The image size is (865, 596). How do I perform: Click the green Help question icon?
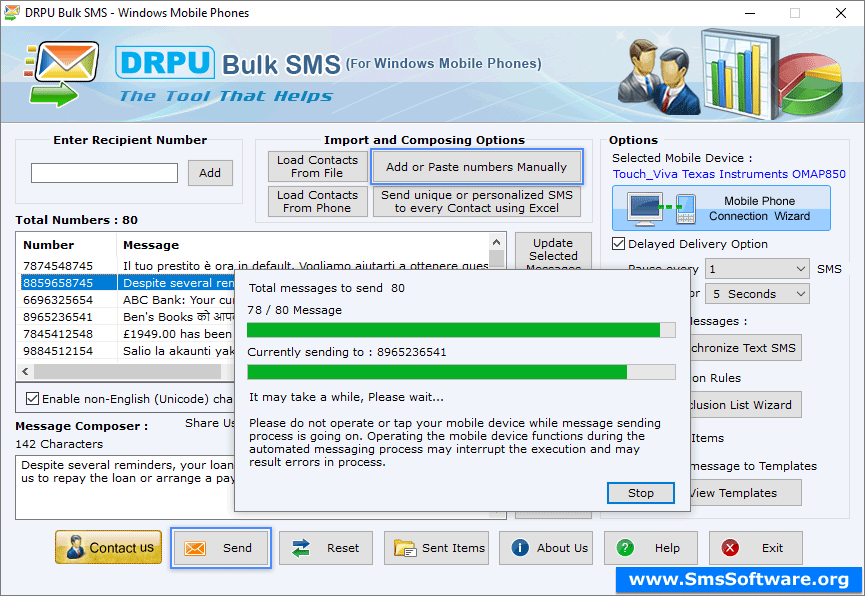pyautogui.click(x=625, y=548)
